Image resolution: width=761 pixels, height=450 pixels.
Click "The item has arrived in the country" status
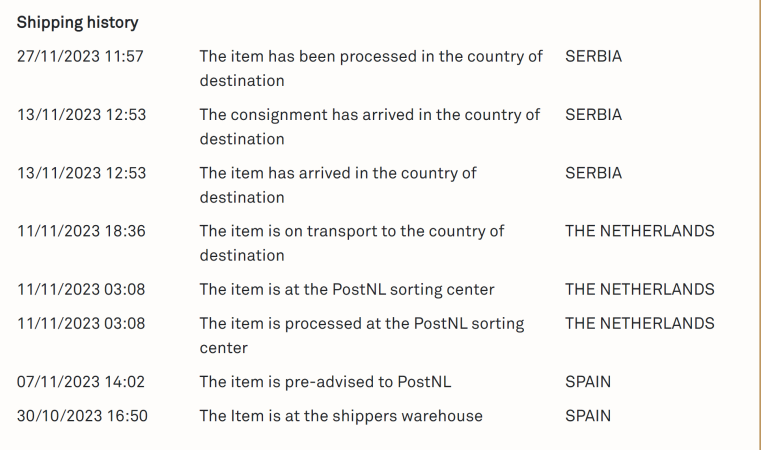click(x=338, y=173)
